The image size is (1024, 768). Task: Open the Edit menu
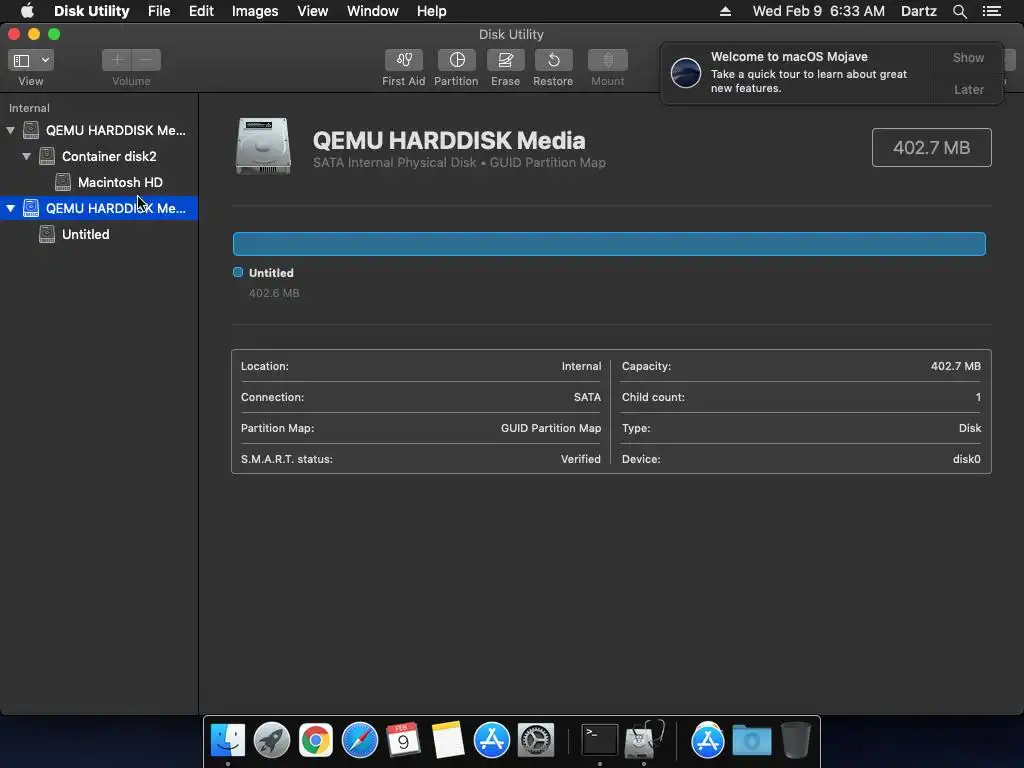tap(201, 11)
